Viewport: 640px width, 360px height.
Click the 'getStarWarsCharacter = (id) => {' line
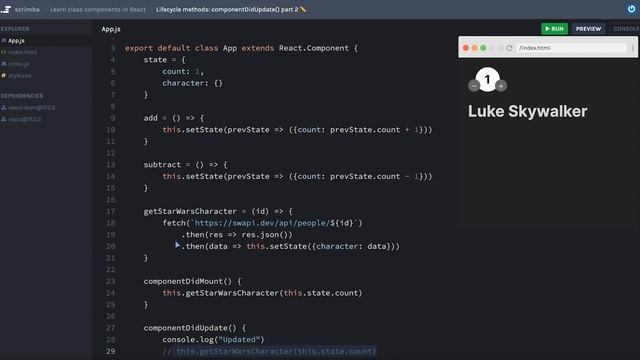tap(218, 211)
